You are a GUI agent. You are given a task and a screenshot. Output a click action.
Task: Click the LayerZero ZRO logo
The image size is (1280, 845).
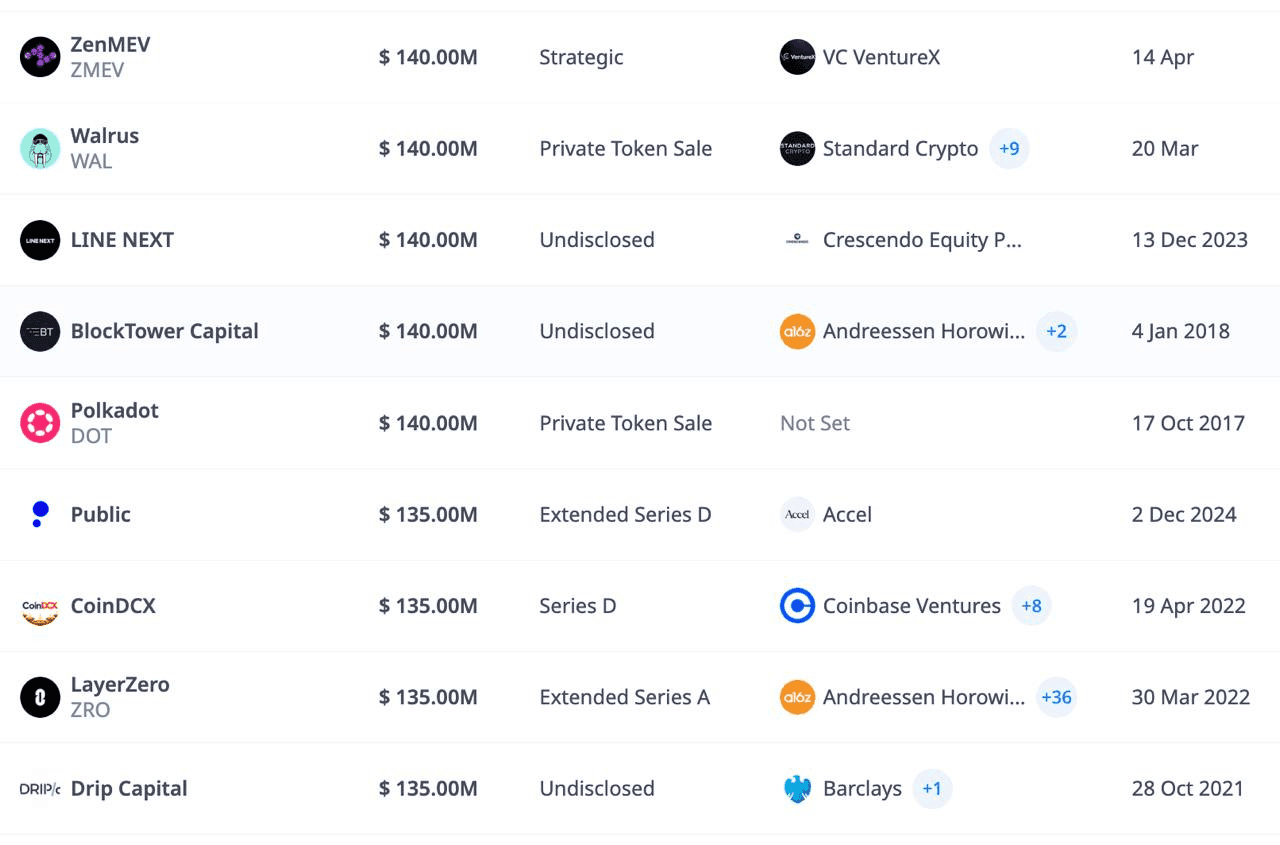[x=40, y=697]
